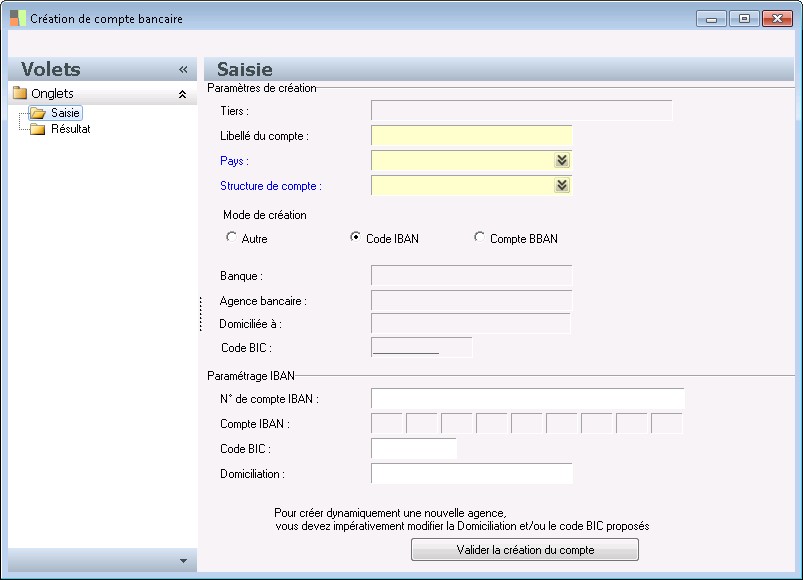803x580 pixels.
Task: Click the Onglets folder icon
Action: 19,94
